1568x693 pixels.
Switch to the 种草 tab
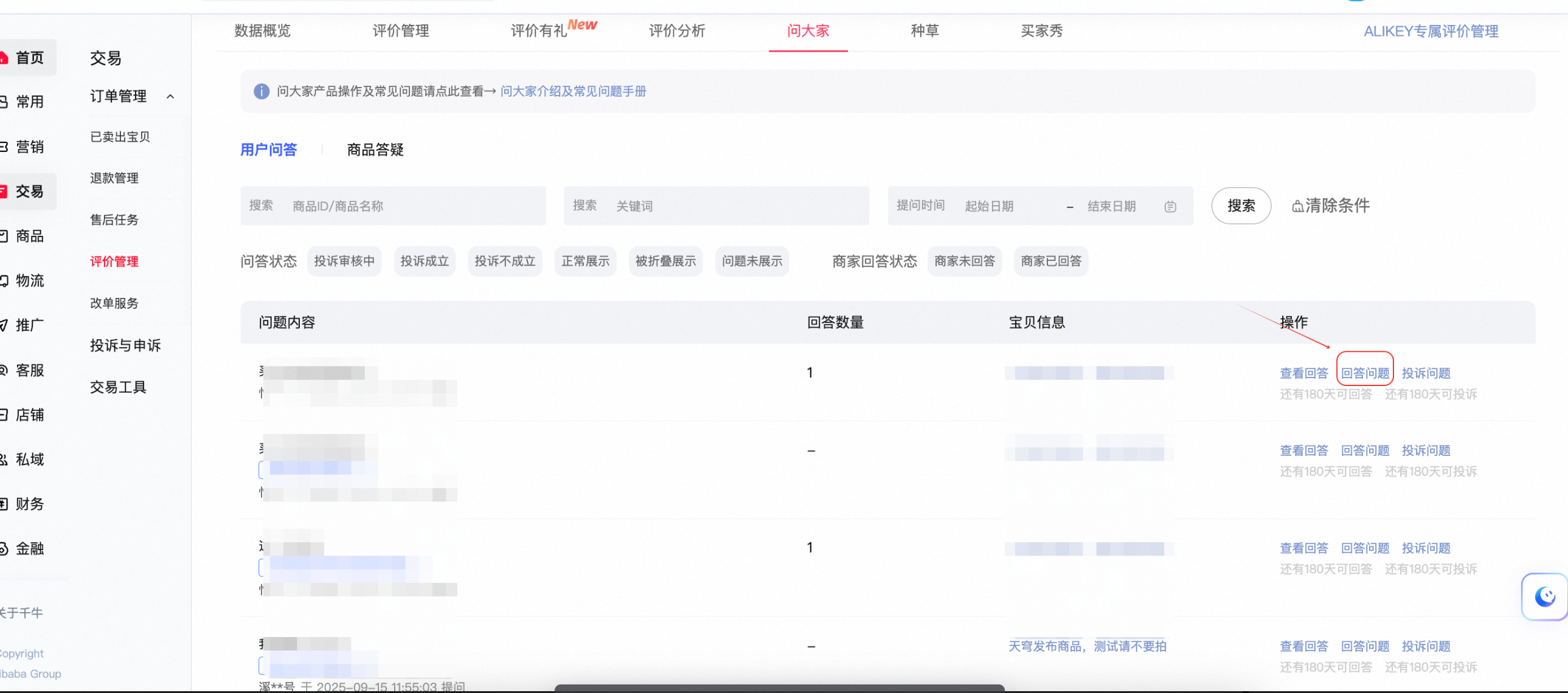coord(924,30)
